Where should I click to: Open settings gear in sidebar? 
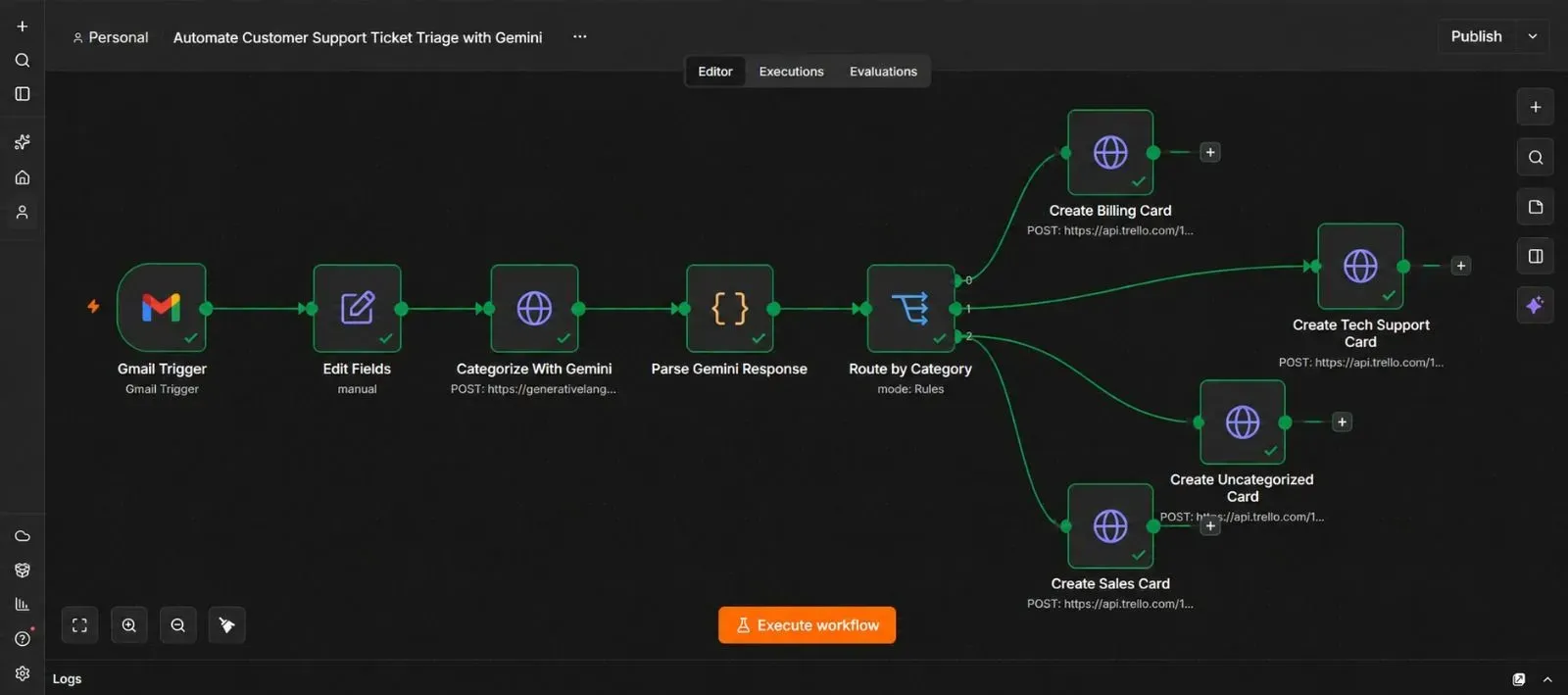22,673
